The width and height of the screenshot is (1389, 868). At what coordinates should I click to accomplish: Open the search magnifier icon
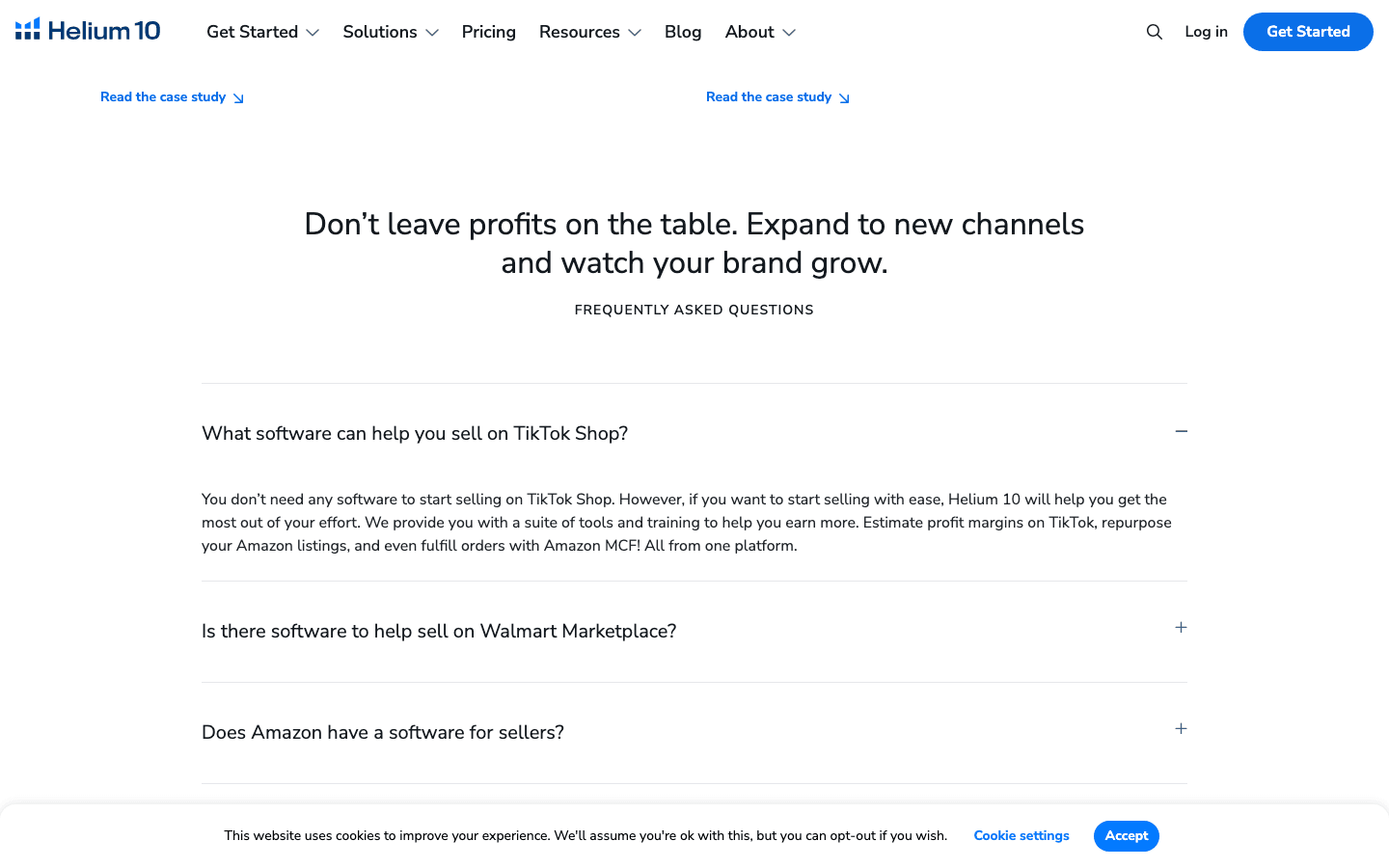tap(1154, 32)
